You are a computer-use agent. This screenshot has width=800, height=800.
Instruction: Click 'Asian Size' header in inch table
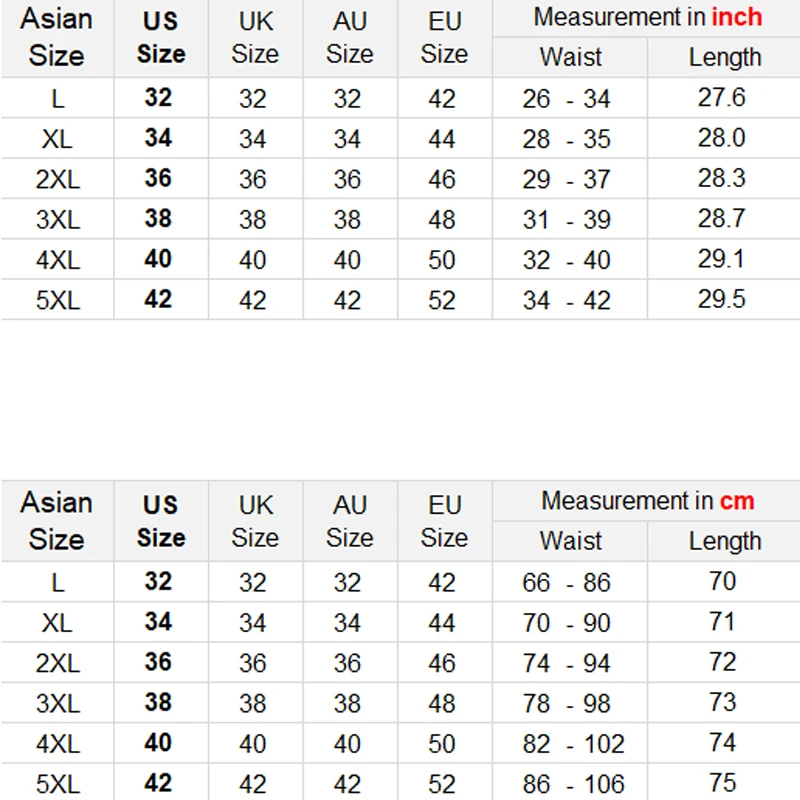(x=56, y=37)
